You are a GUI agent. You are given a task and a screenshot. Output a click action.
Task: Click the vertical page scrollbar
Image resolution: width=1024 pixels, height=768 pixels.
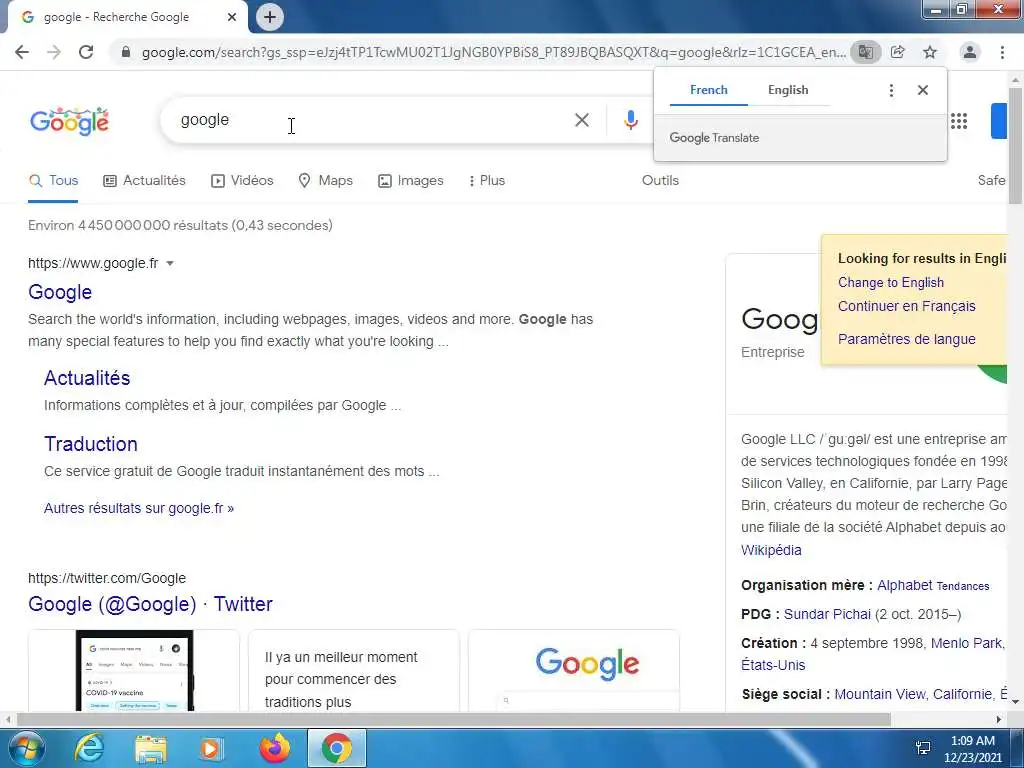click(x=1015, y=147)
